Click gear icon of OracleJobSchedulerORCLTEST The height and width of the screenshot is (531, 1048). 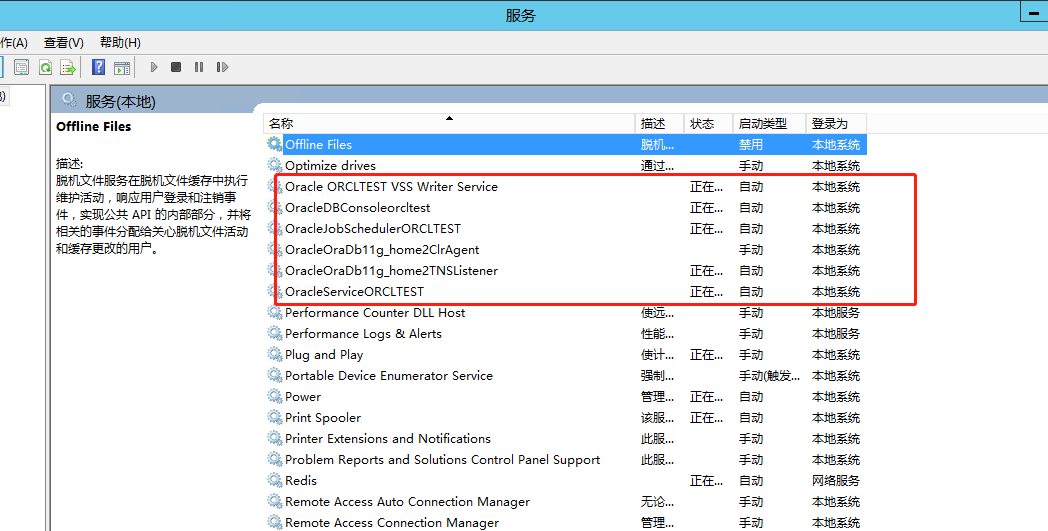pos(274,228)
